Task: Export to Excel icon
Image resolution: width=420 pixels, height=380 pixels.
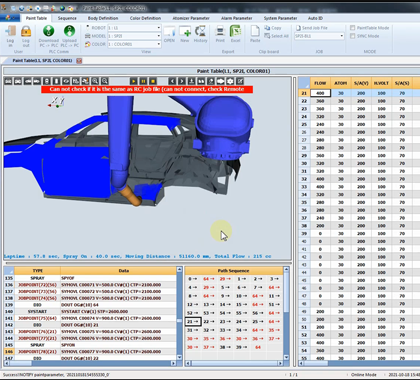Action: pos(235,31)
